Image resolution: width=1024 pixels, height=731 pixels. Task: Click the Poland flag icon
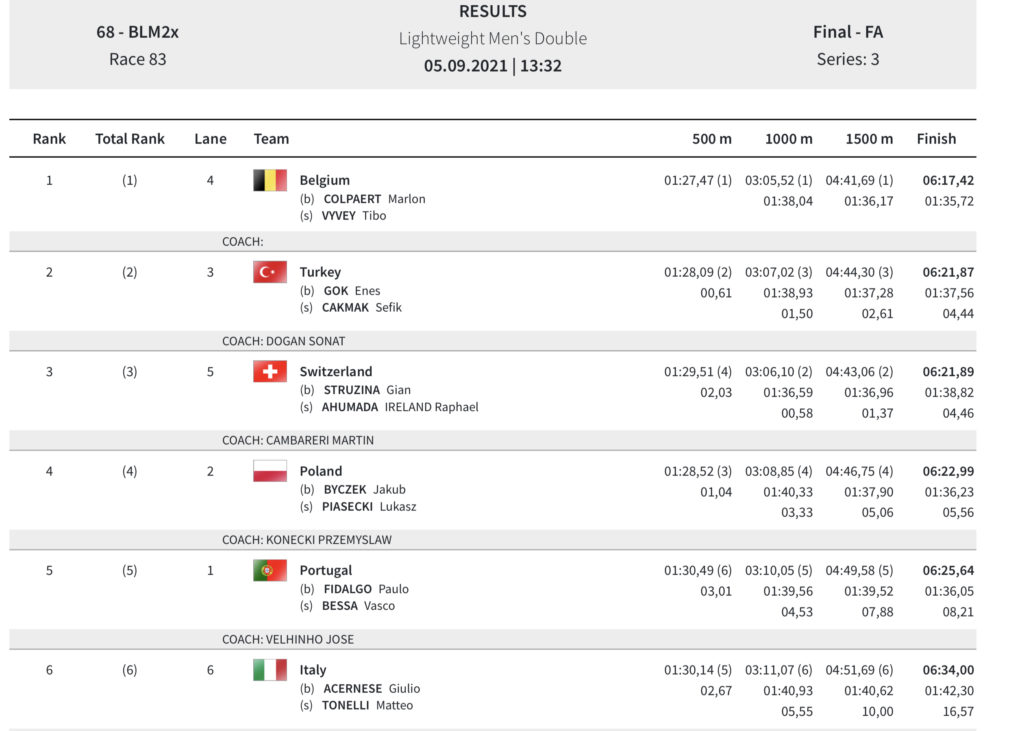(270, 471)
